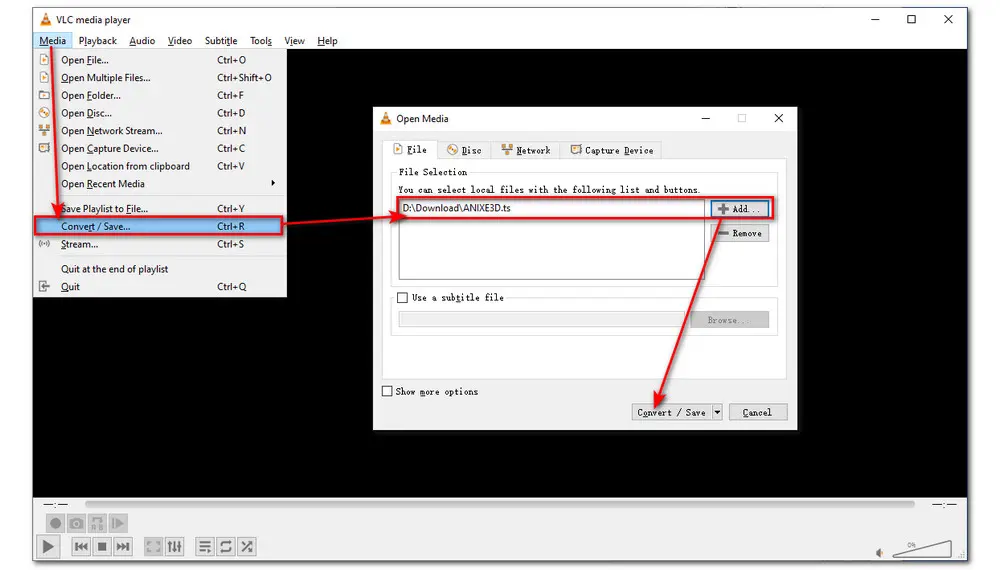Click the frame by frame icon
This screenshot has height=570, width=1000.
tap(118, 523)
